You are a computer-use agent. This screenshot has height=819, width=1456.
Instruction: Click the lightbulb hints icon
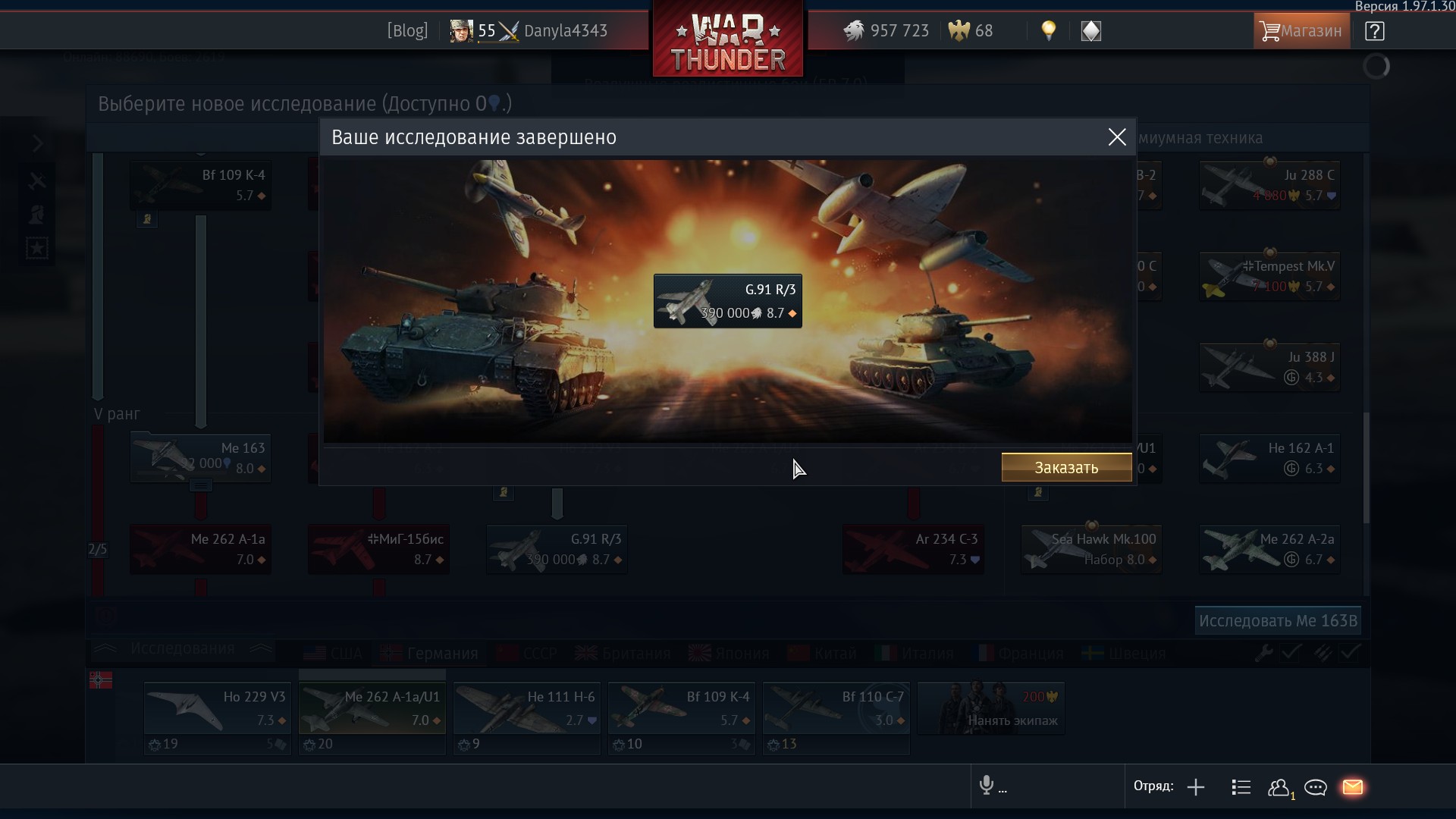pos(1049,30)
